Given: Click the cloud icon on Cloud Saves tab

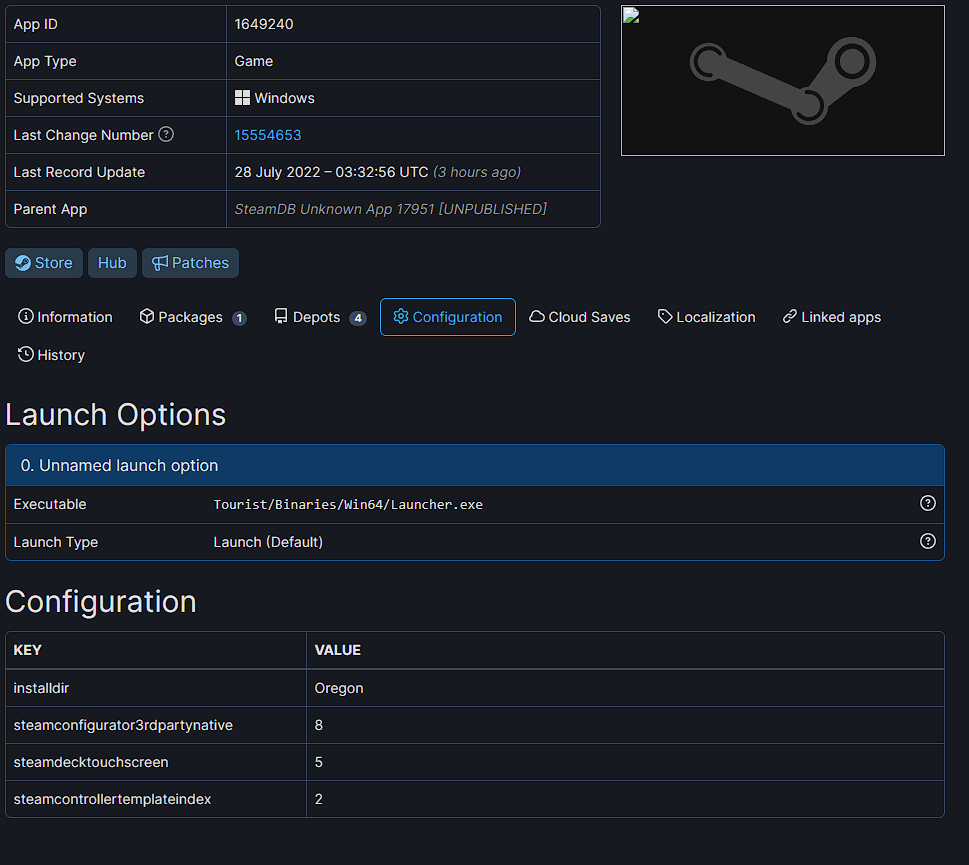Looking at the screenshot, I should [x=537, y=316].
